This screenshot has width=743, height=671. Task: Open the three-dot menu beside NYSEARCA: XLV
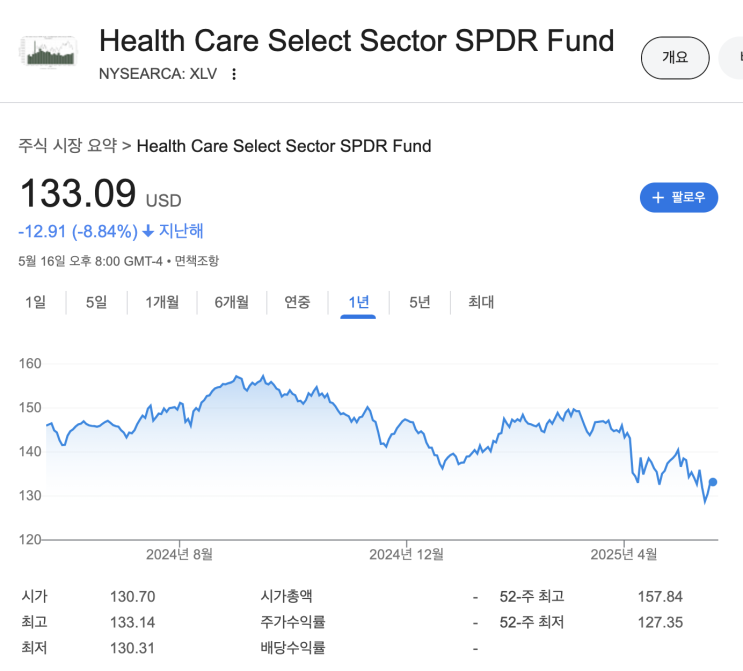click(x=234, y=74)
